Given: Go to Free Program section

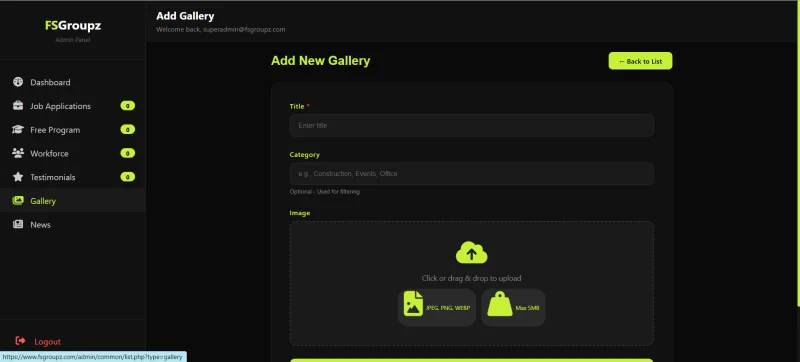Looking at the screenshot, I should point(72,130).
